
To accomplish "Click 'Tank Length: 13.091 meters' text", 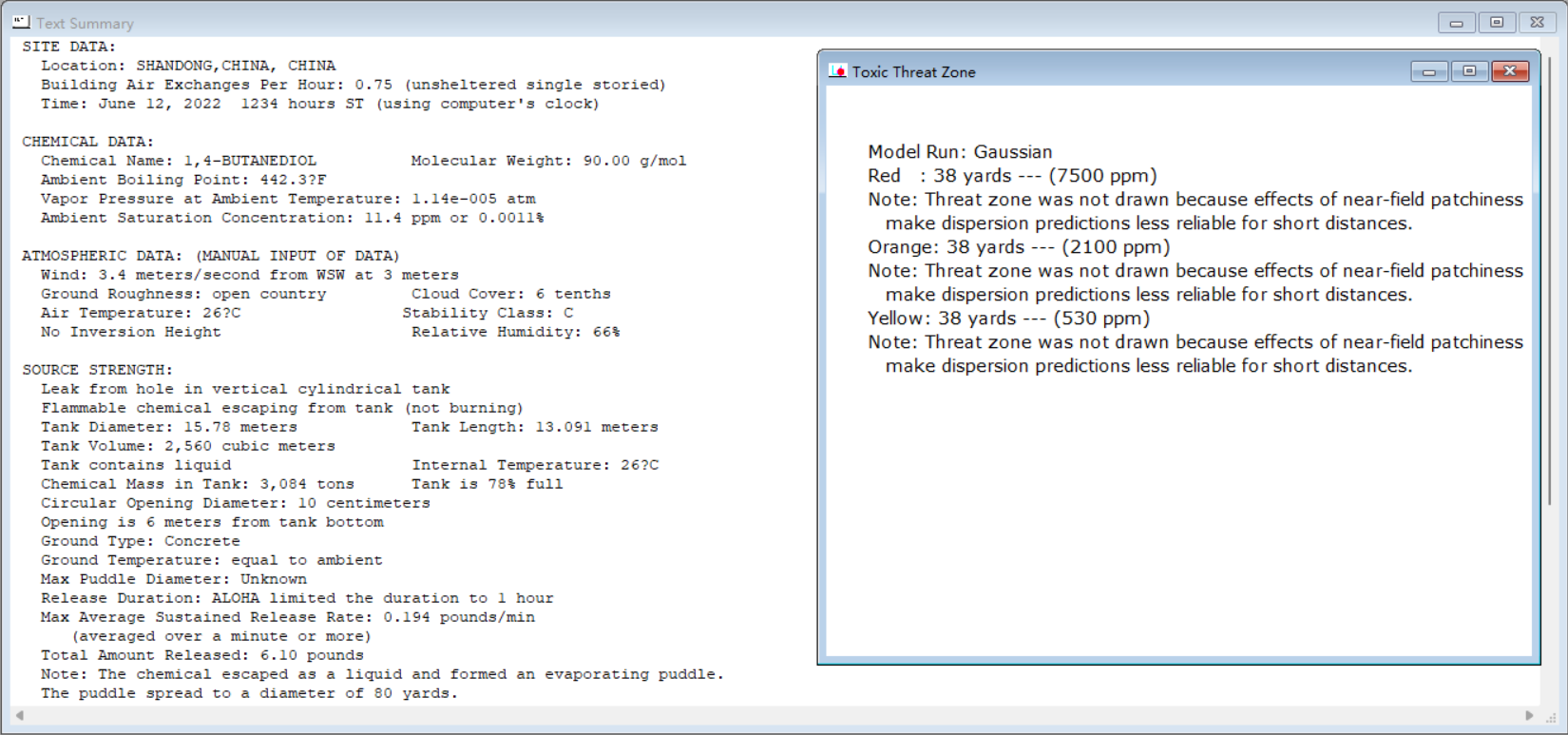I will (x=535, y=427).
